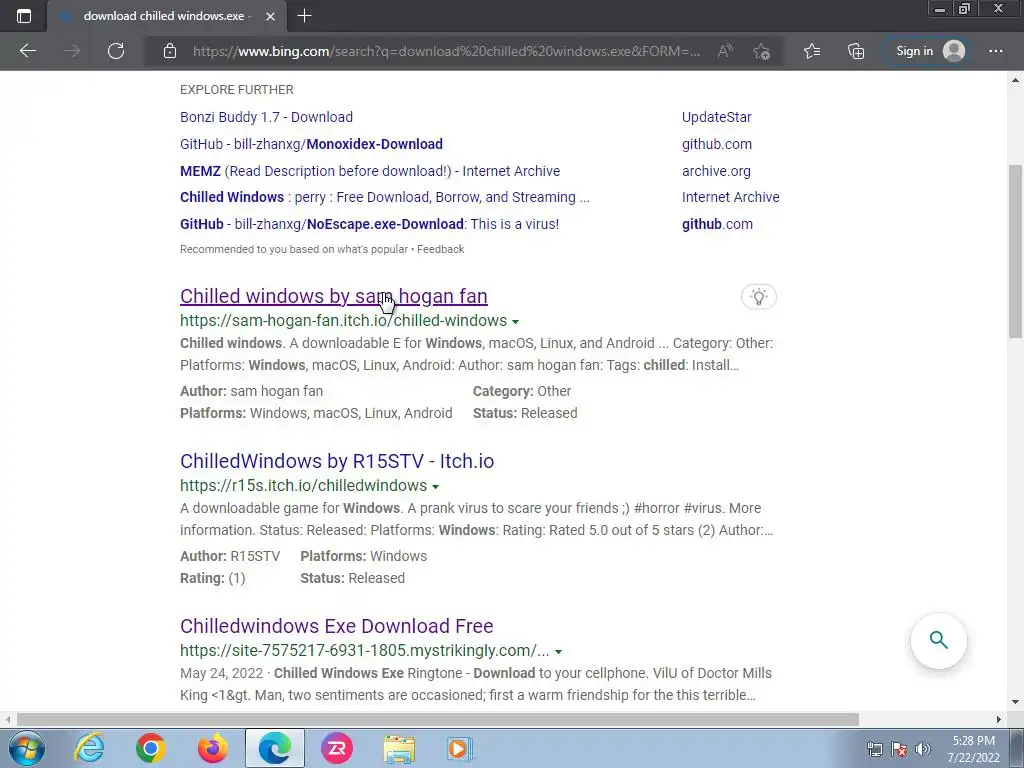Go back to previous page
Image resolution: width=1024 pixels, height=768 pixels.
point(28,51)
